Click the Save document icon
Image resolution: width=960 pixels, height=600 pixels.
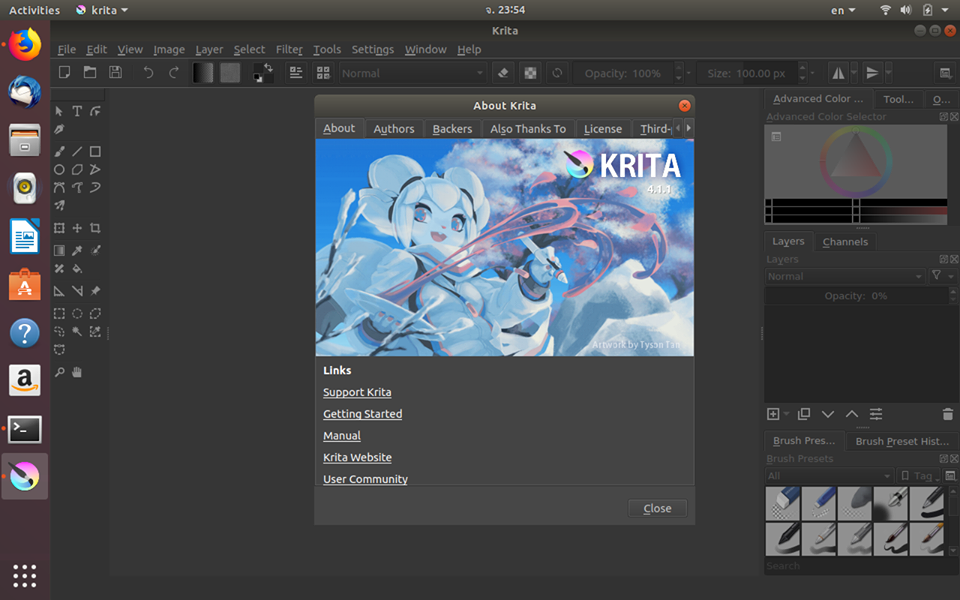click(x=115, y=72)
